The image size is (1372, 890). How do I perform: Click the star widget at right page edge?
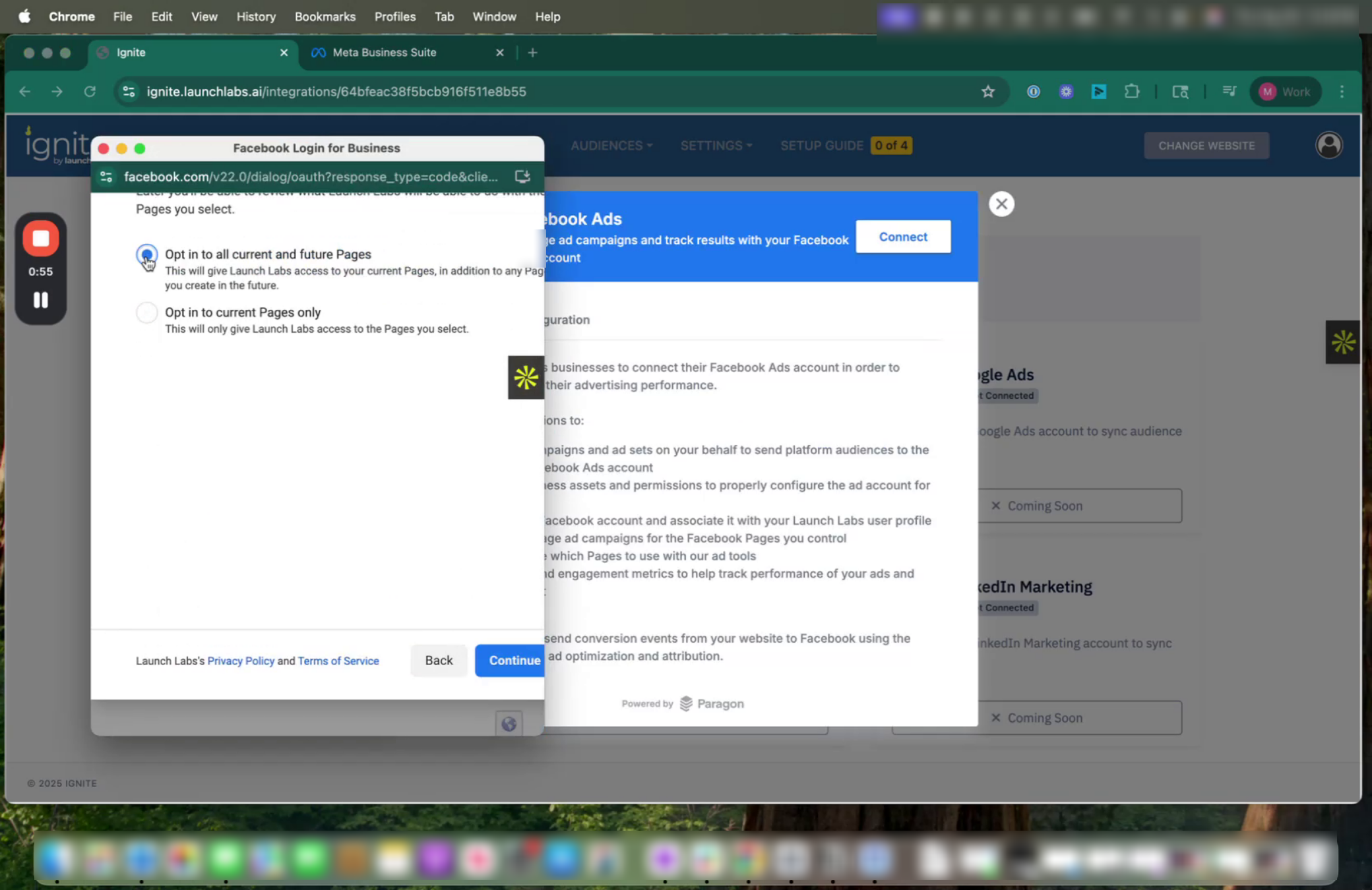[x=1343, y=342]
